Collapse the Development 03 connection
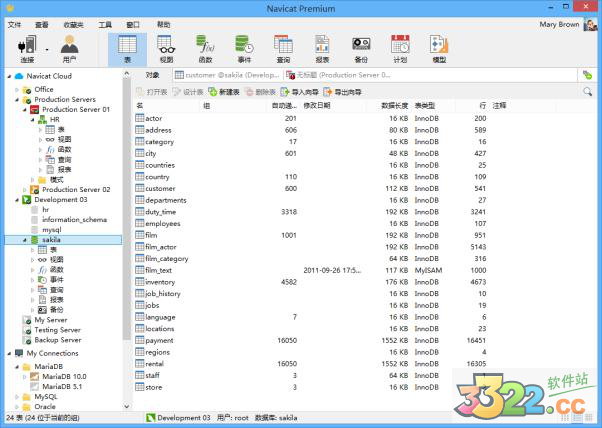Image resolution: width=602 pixels, height=428 pixels. coord(17,200)
